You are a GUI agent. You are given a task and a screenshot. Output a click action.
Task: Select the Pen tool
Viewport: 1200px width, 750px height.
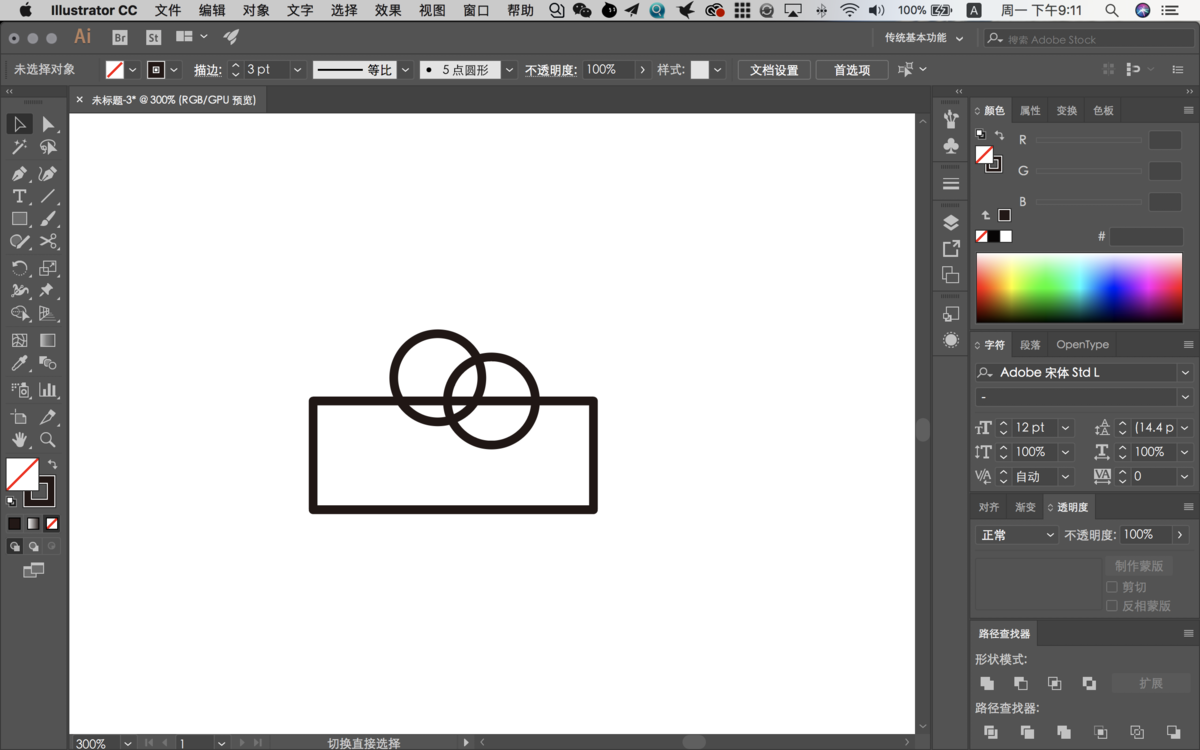click(19, 173)
